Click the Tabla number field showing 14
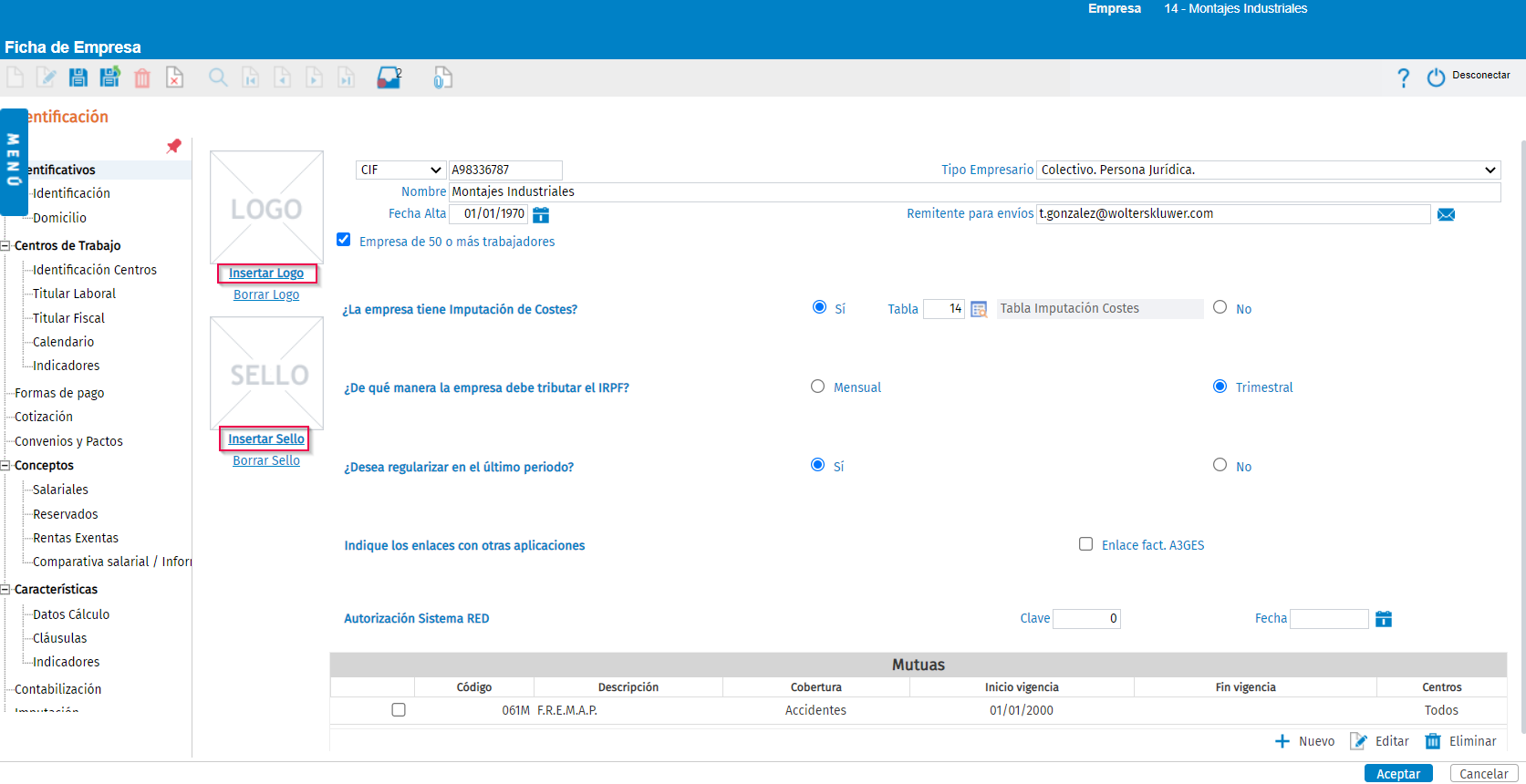Viewport: 1526px width, 784px height. [944, 309]
